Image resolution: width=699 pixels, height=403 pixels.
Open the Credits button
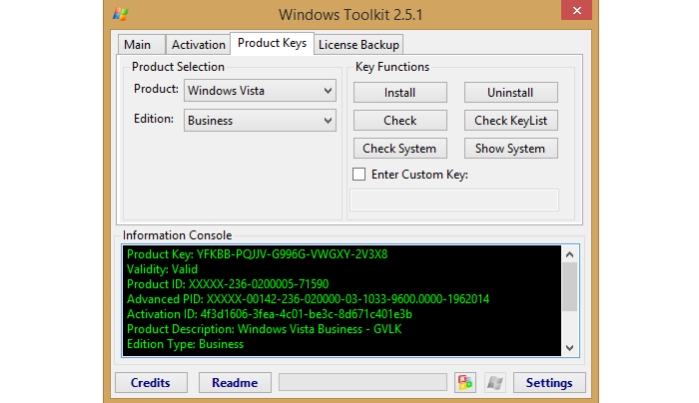pos(151,382)
